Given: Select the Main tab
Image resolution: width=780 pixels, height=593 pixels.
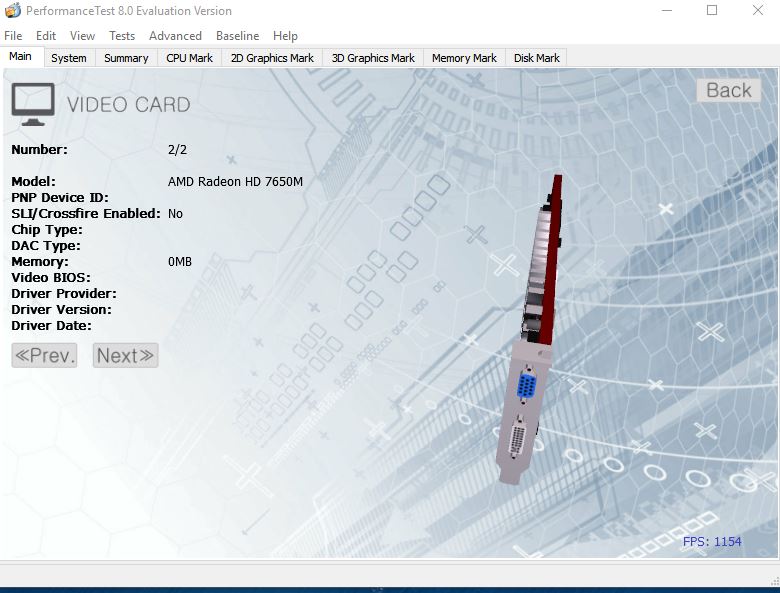Looking at the screenshot, I should [21, 56].
